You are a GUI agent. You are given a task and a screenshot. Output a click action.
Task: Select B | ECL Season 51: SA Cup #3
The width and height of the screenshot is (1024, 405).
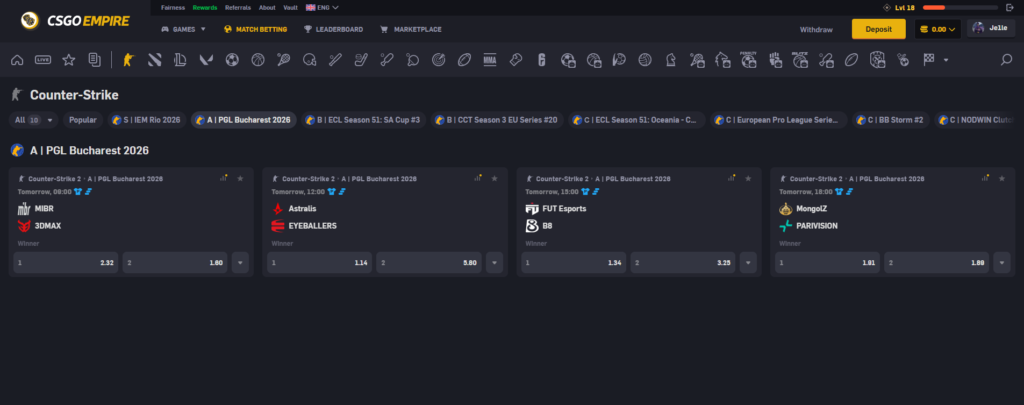point(364,120)
